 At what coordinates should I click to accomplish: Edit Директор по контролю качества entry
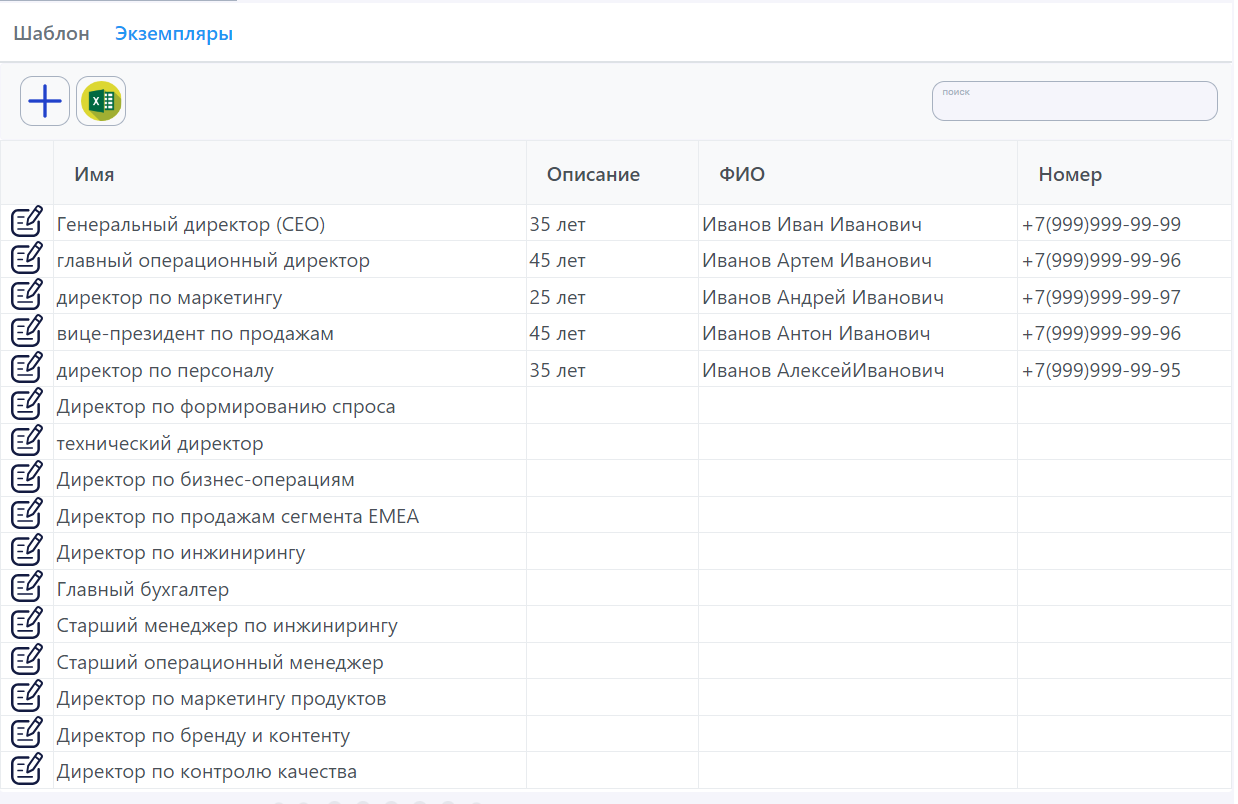pyautogui.click(x=27, y=769)
